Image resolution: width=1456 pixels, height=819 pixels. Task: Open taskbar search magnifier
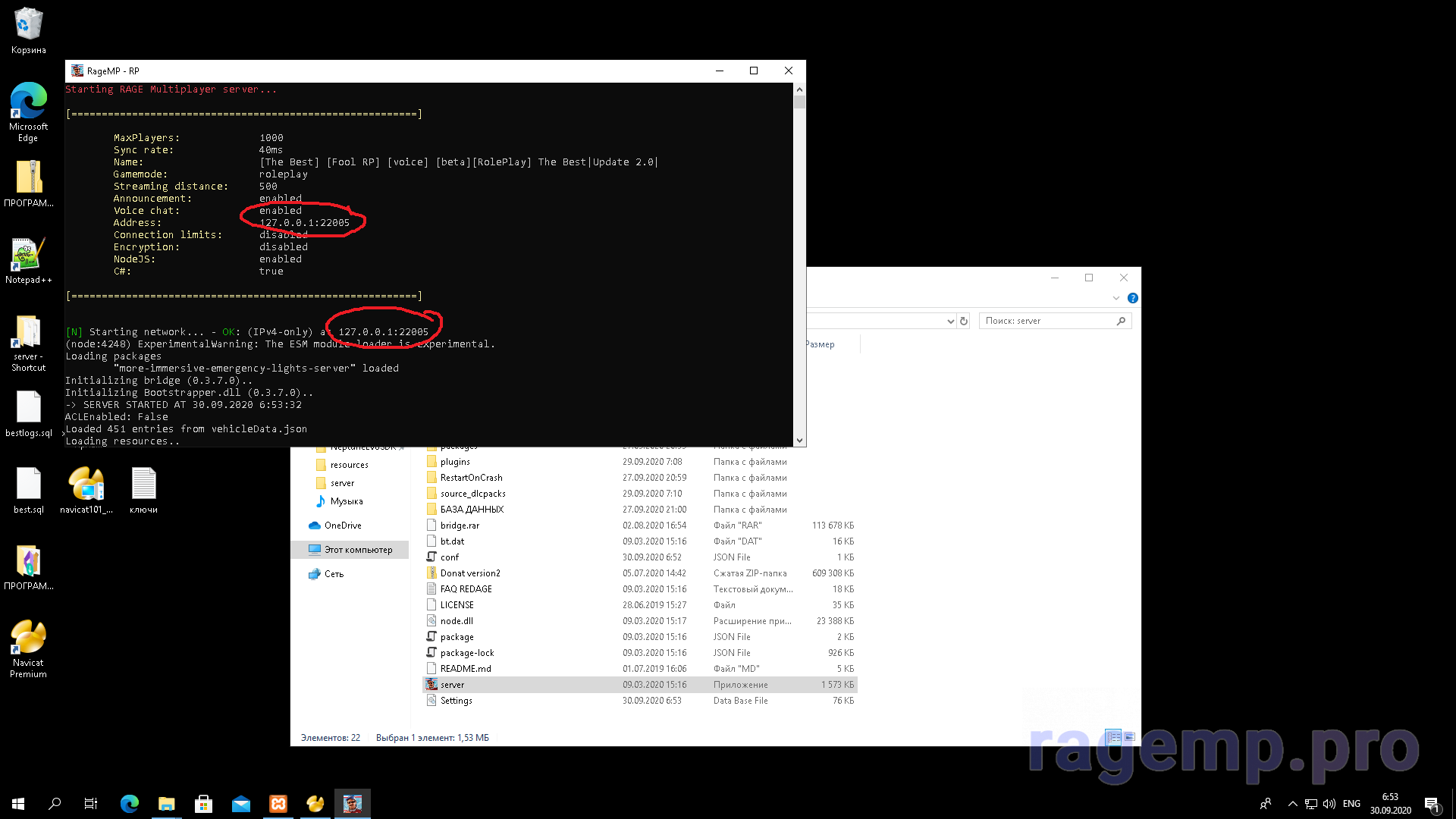click(x=55, y=804)
